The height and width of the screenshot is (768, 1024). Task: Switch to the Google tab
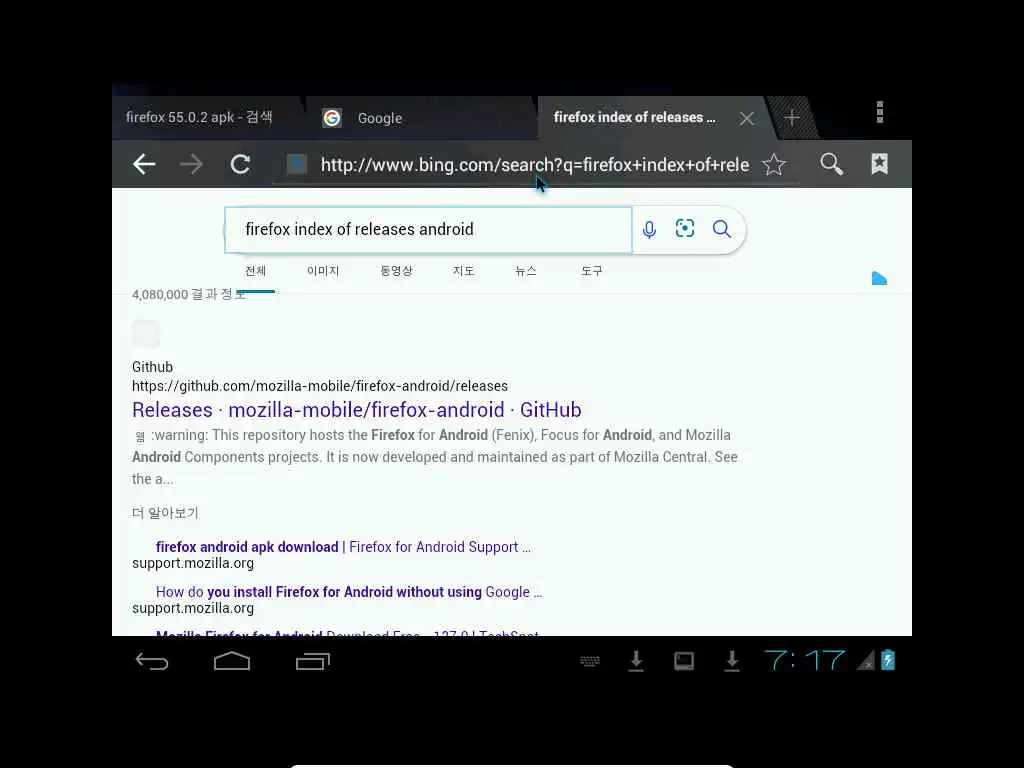click(421, 118)
